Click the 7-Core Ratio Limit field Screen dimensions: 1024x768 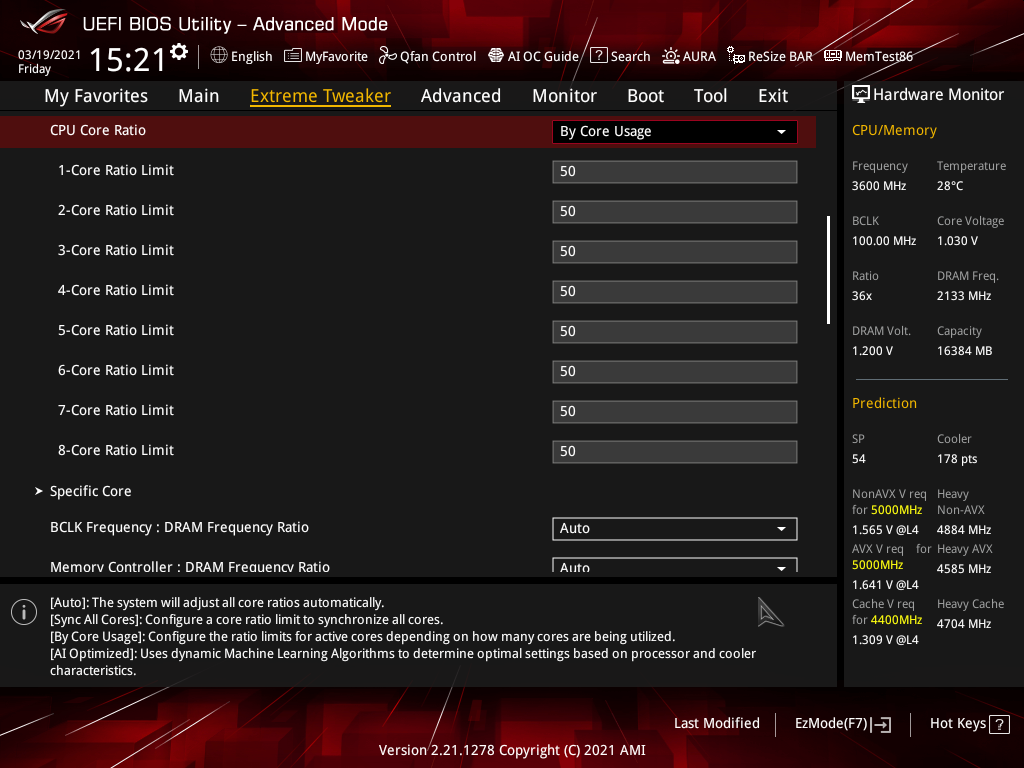point(675,411)
